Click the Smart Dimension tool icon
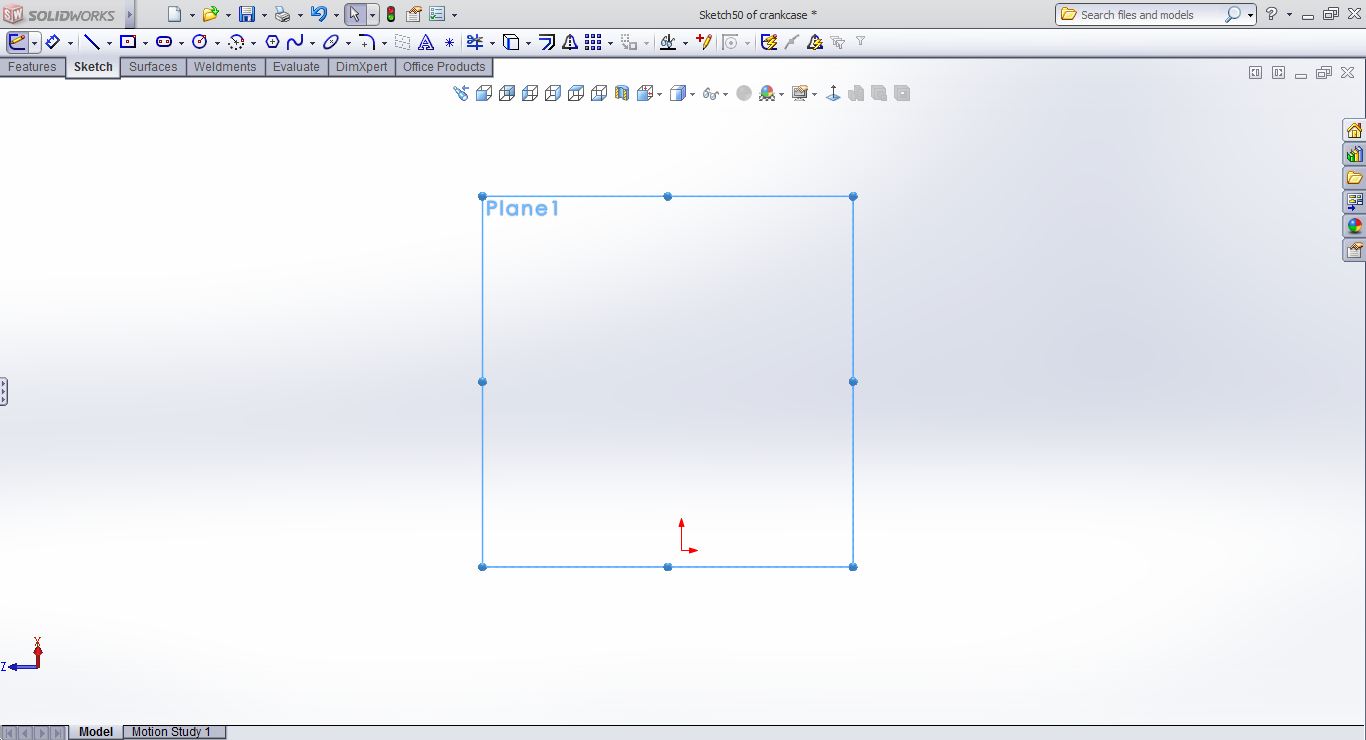Screen dimensions: 1366x740 [x=52, y=42]
